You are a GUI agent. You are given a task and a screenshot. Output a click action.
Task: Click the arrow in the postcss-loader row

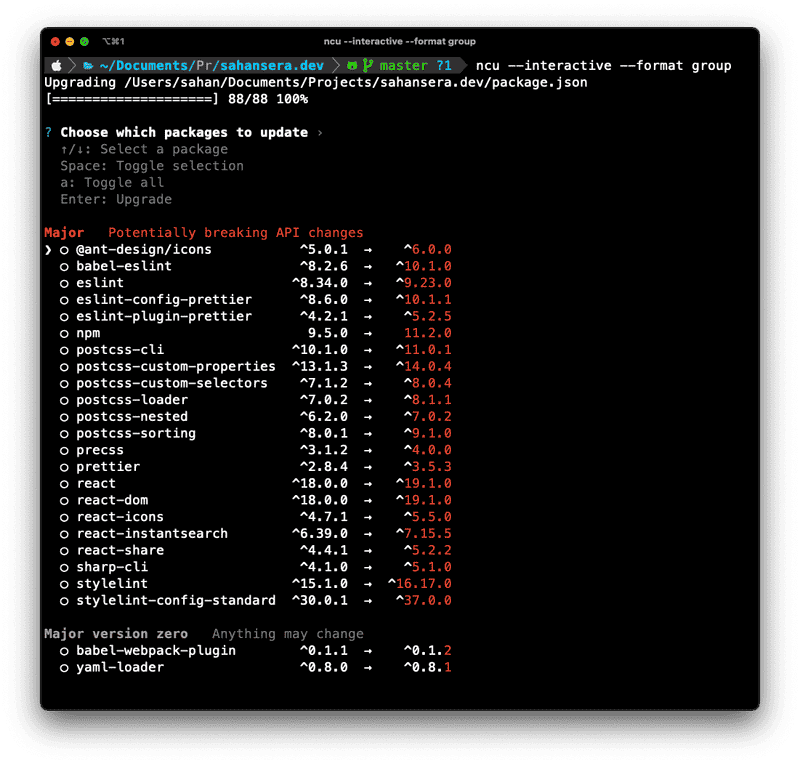tap(368, 401)
